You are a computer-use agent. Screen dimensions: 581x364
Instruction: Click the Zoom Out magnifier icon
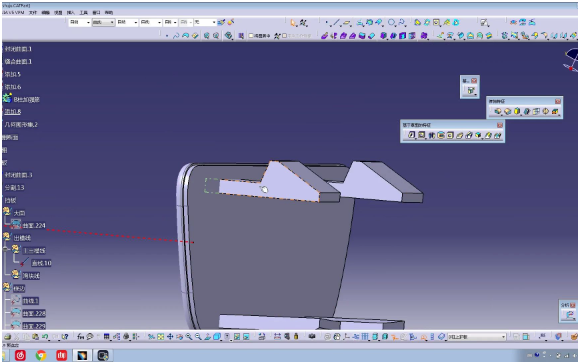(x=198, y=337)
